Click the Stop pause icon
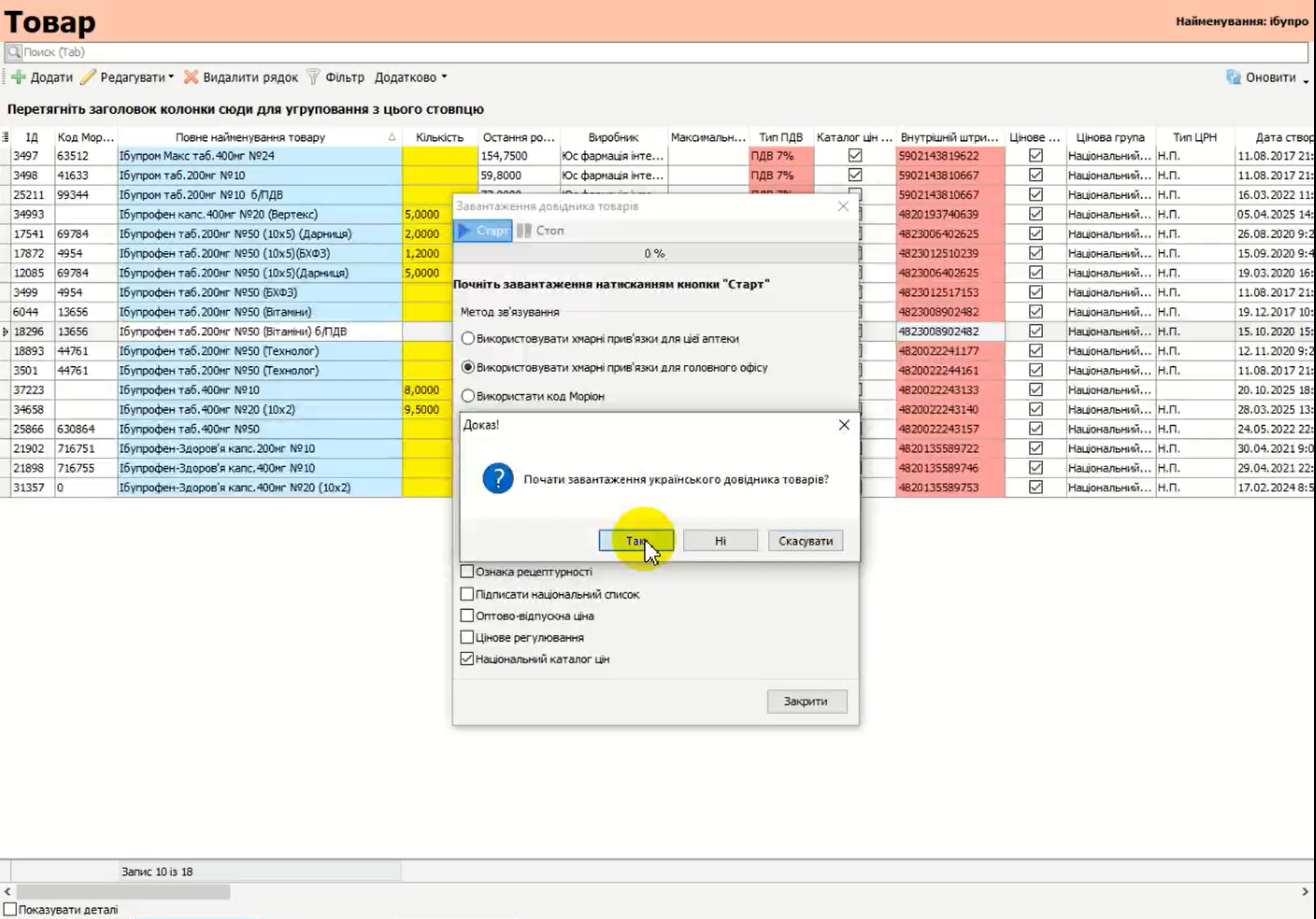Viewport: 1316px width, 919px height. (x=524, y=231)
